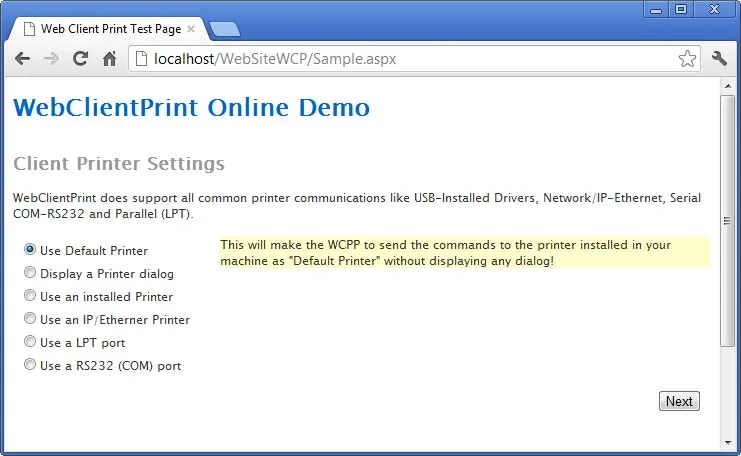The height and width of the screenshot is (456, 741).
Task: Click the forward navigation arrow
Action: [52, 59]
